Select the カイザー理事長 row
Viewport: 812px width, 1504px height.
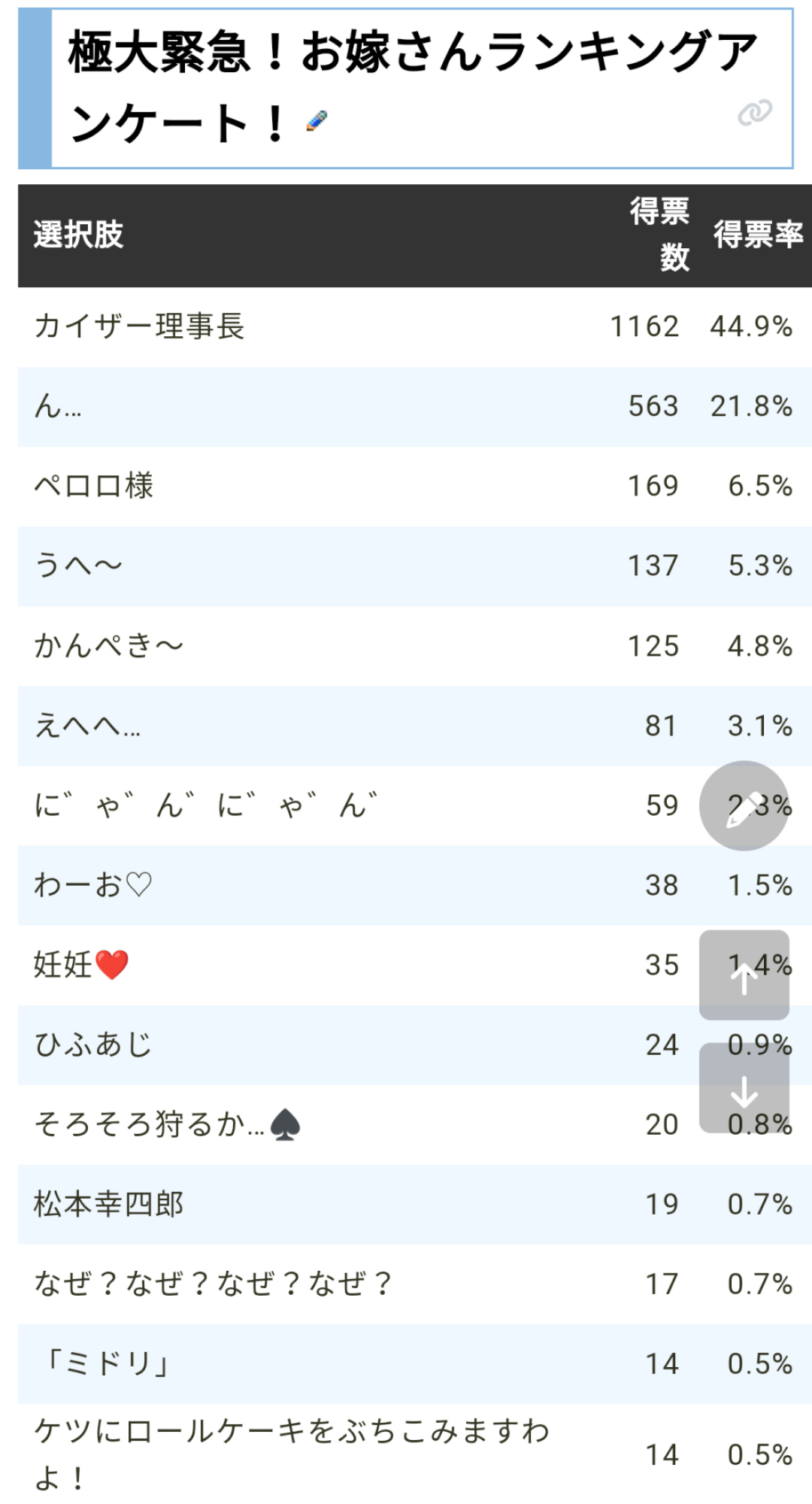point(415,327)
